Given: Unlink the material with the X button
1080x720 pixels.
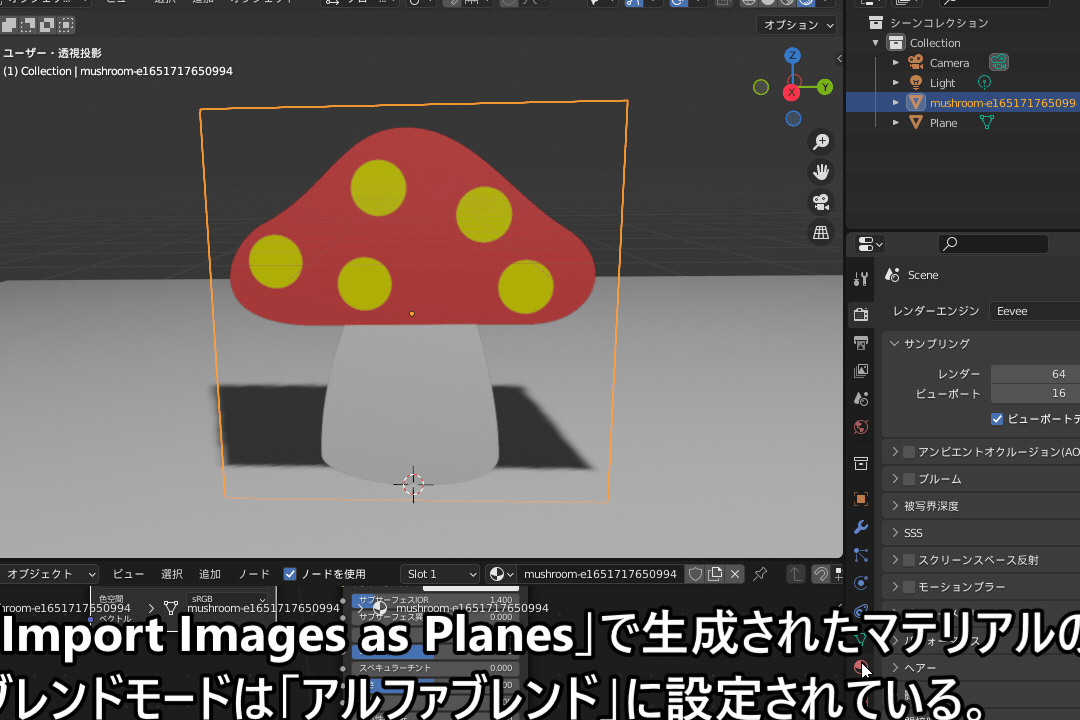Looking at the screenshot, I should [735, 573].
